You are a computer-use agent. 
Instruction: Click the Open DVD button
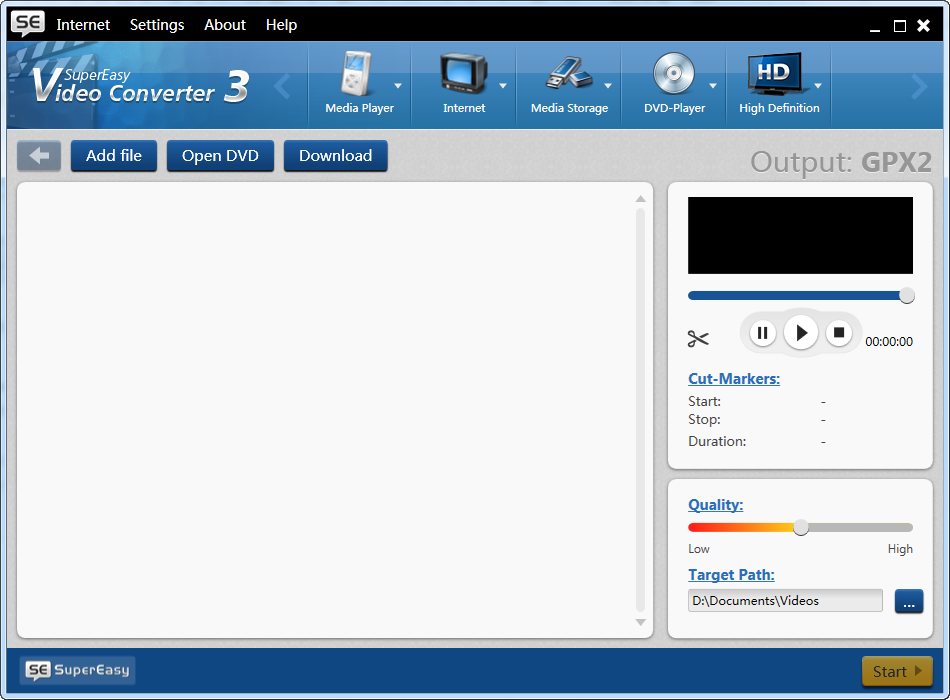[221, 156]
